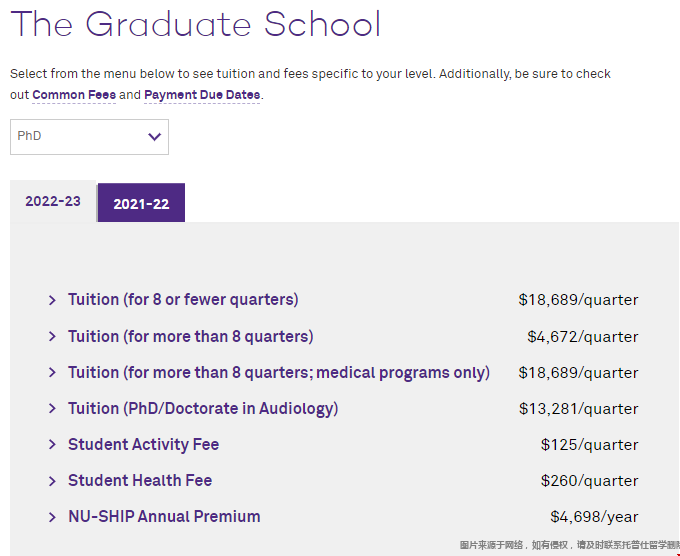
Task: Open the PhD level dropdown menu
Action: pos(89,137)
